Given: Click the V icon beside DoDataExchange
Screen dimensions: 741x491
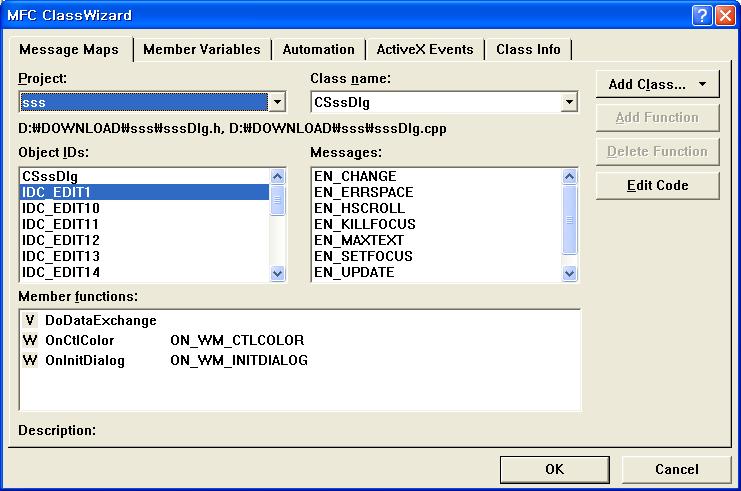Looking at the screenshot, I should point(30,320).
